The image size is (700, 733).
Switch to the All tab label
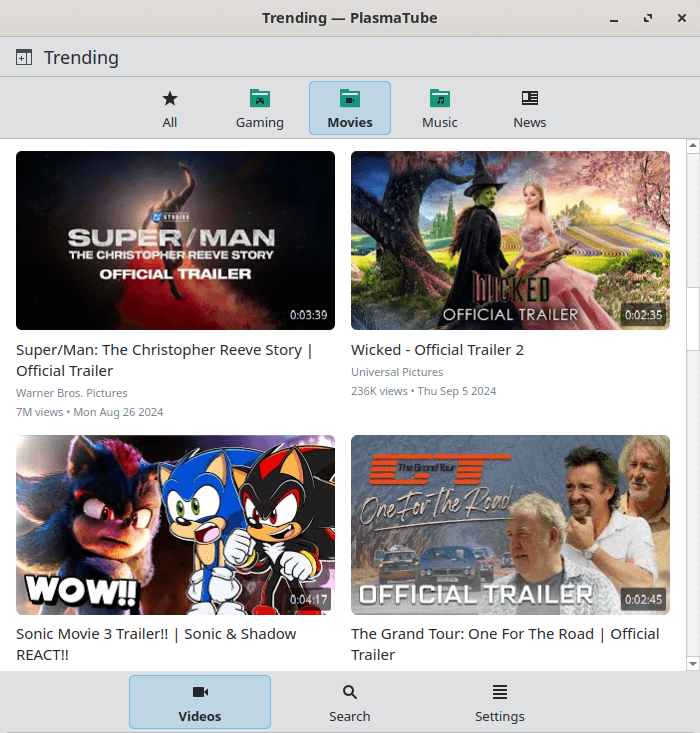pyautogui.click(x=170, y=122)
